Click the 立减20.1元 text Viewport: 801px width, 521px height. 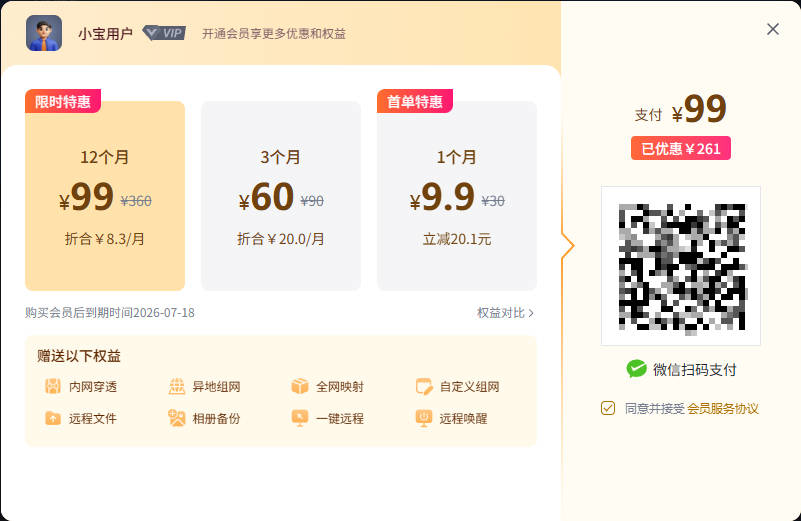pos(457,239)
